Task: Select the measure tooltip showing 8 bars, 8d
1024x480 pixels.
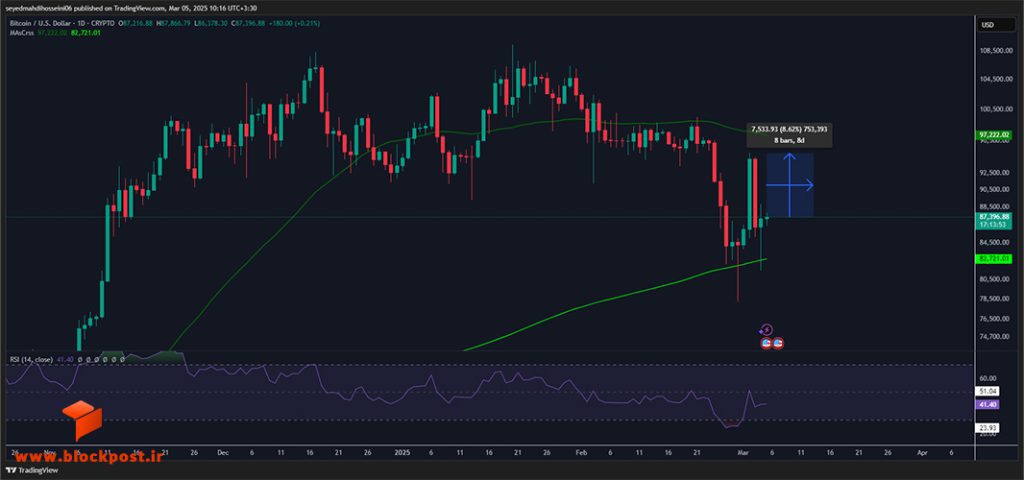Action: click(790, 135)
